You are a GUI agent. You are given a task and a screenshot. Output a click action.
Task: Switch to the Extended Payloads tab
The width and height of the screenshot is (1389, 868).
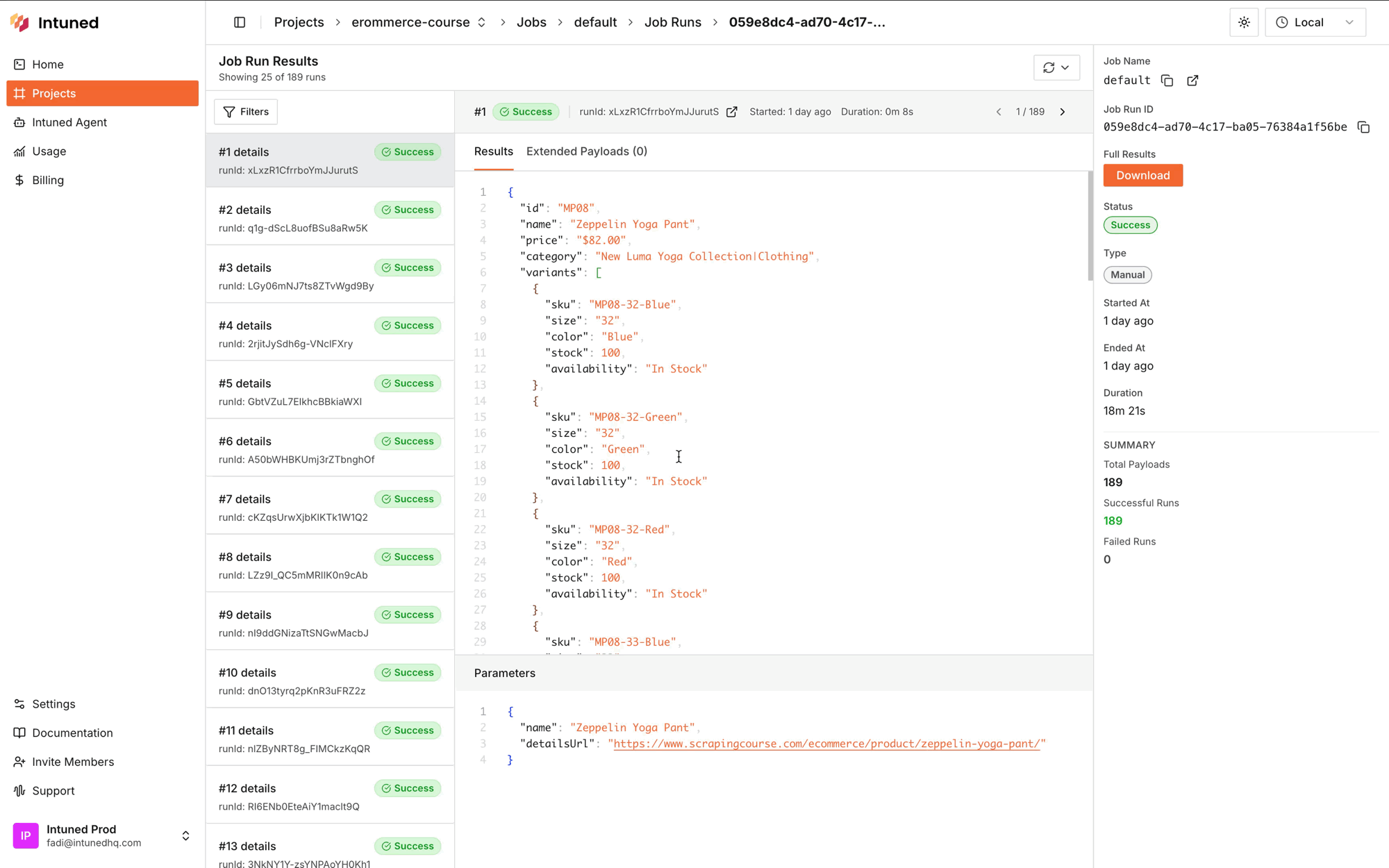click(586, 151)
